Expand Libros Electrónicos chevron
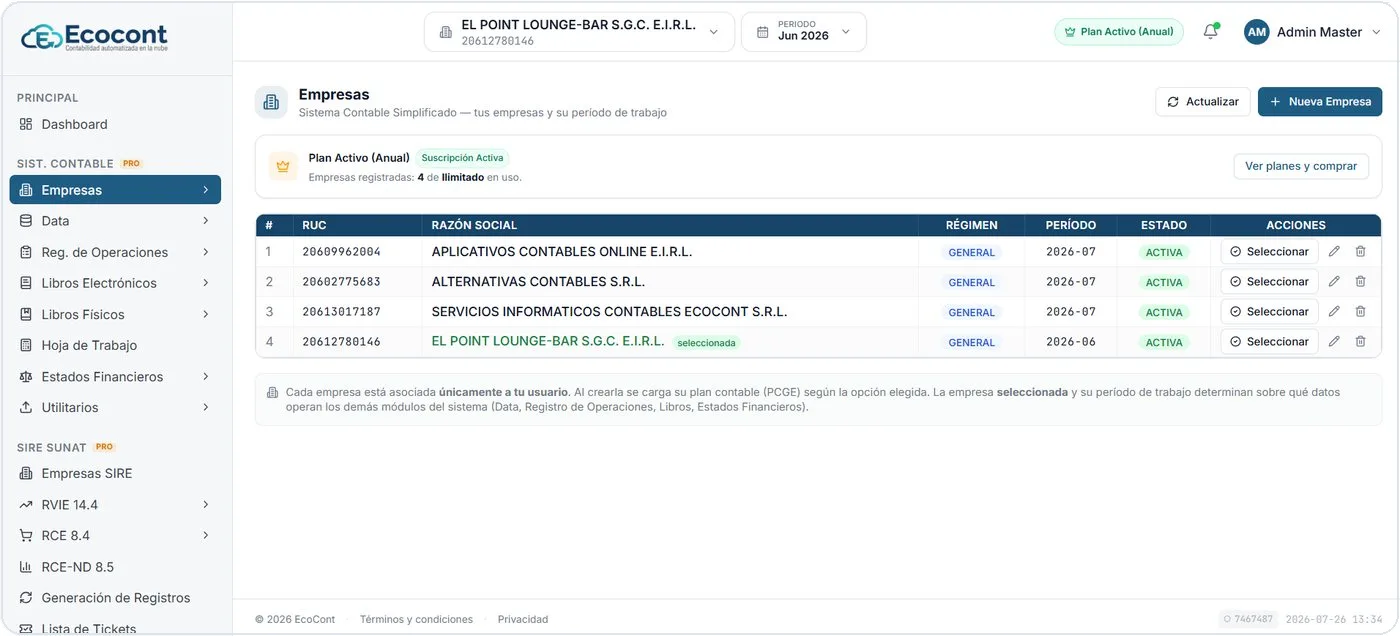 pyautogui.click(x=206, y=284)
